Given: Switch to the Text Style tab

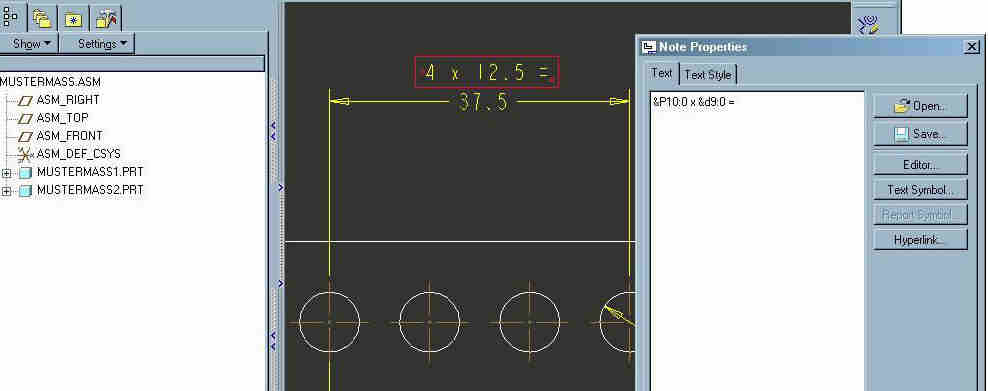Looking at the screenshot, I should click(x=708, y=74).
